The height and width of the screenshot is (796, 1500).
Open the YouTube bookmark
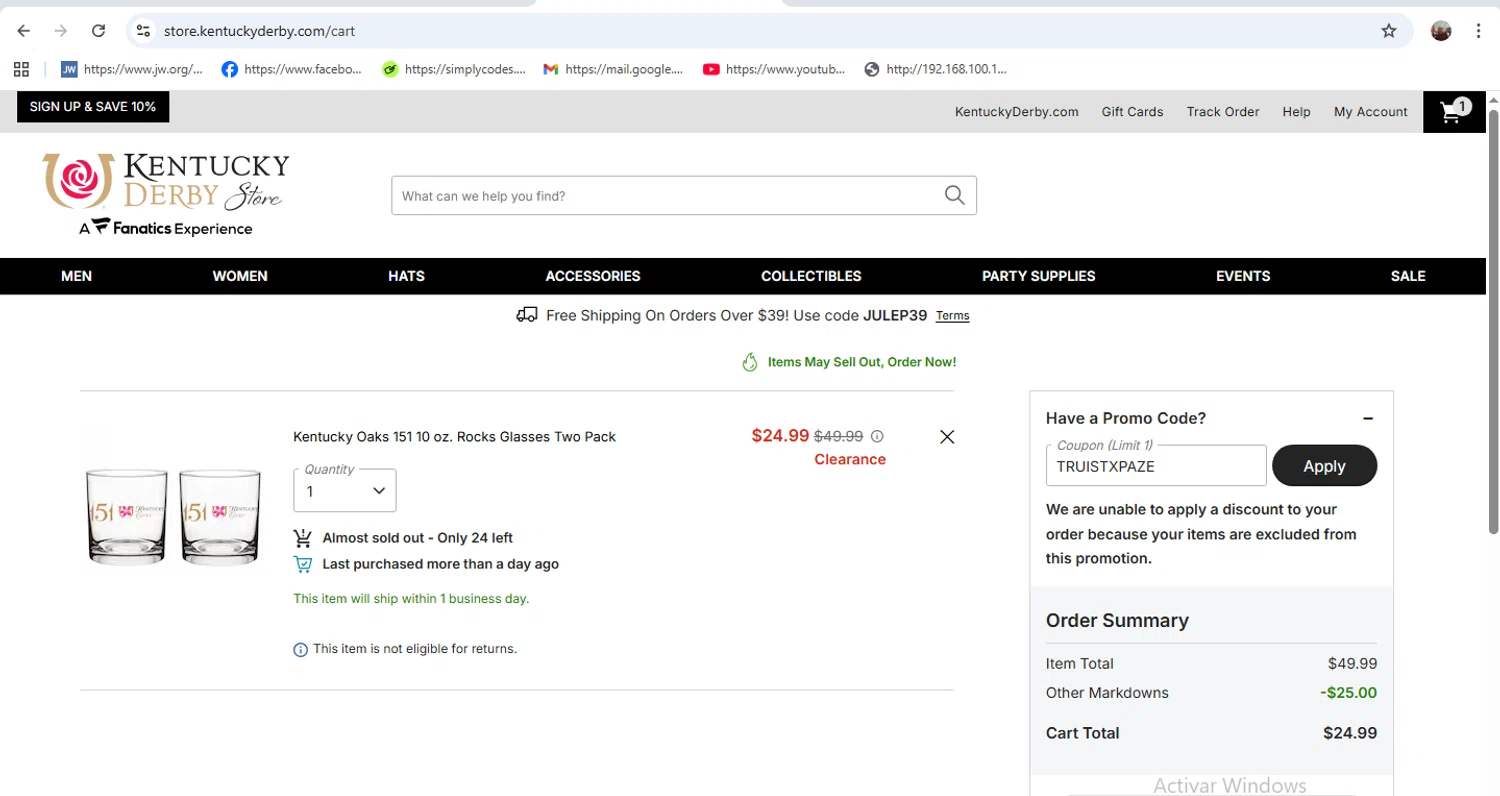pos(774,69)
